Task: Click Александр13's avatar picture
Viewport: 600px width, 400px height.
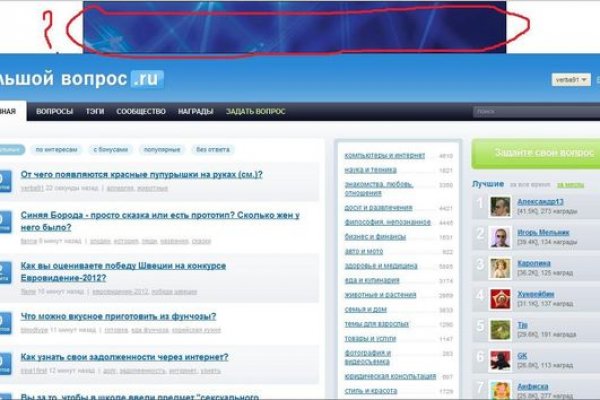Action: pyautogui.click(x=501, y=207)
